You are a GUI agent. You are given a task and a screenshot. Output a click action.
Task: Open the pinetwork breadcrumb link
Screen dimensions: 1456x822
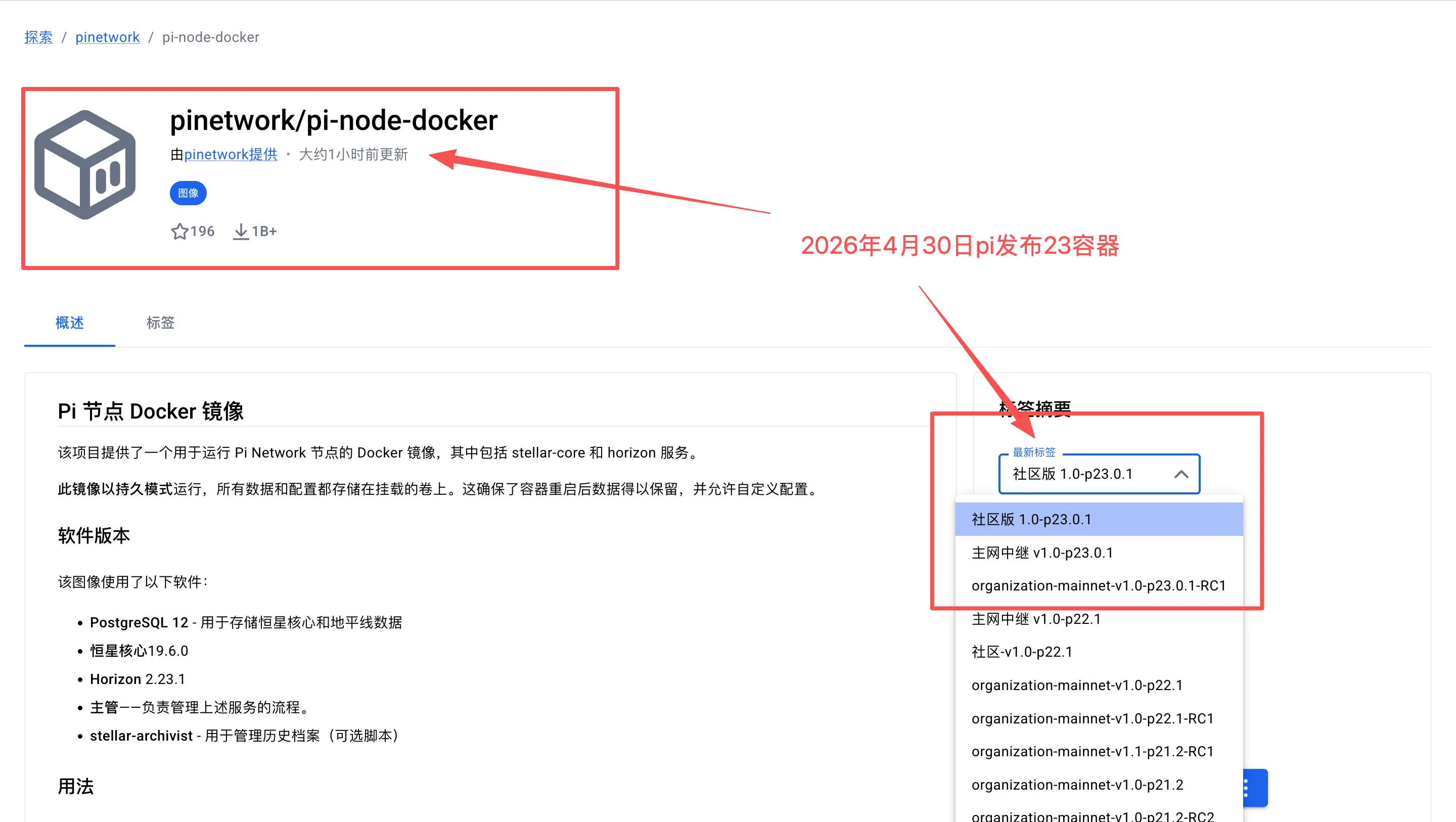(107, 37)
